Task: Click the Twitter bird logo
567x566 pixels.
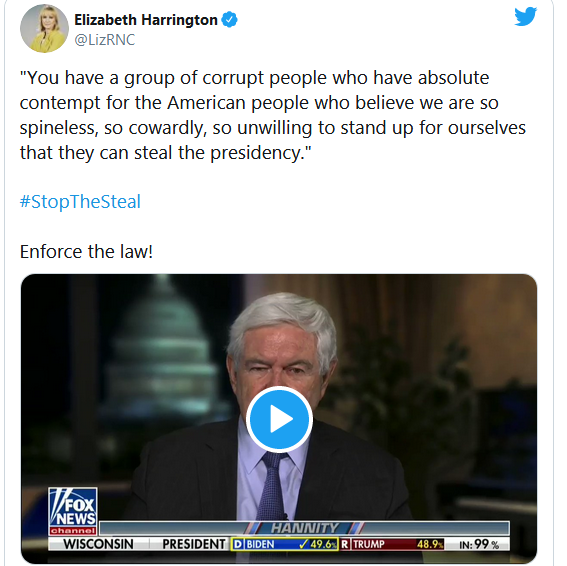Action: (525, 16)
